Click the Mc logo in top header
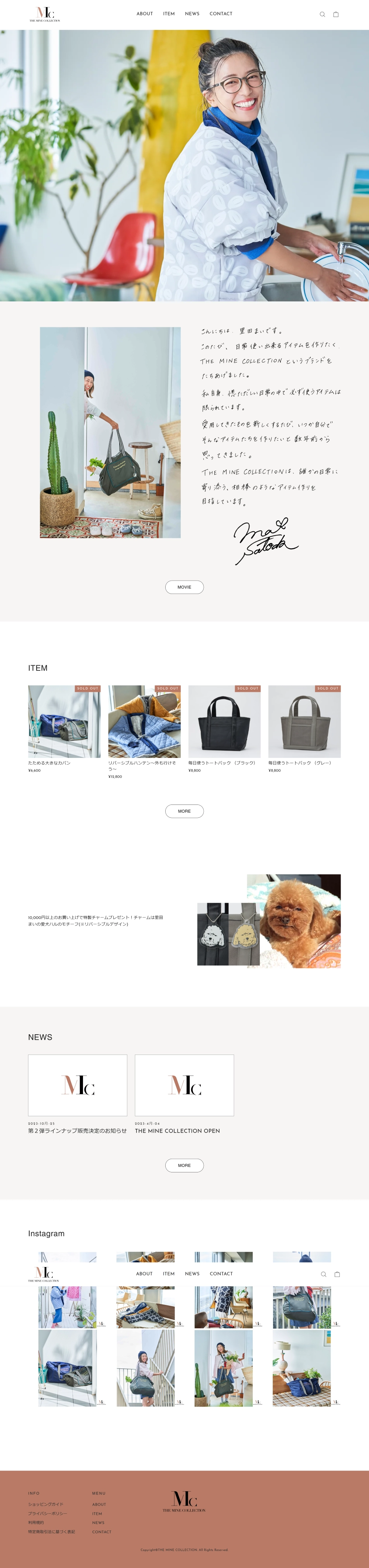The height and width of the screenshot is (1568, 369). pos(45,14)
